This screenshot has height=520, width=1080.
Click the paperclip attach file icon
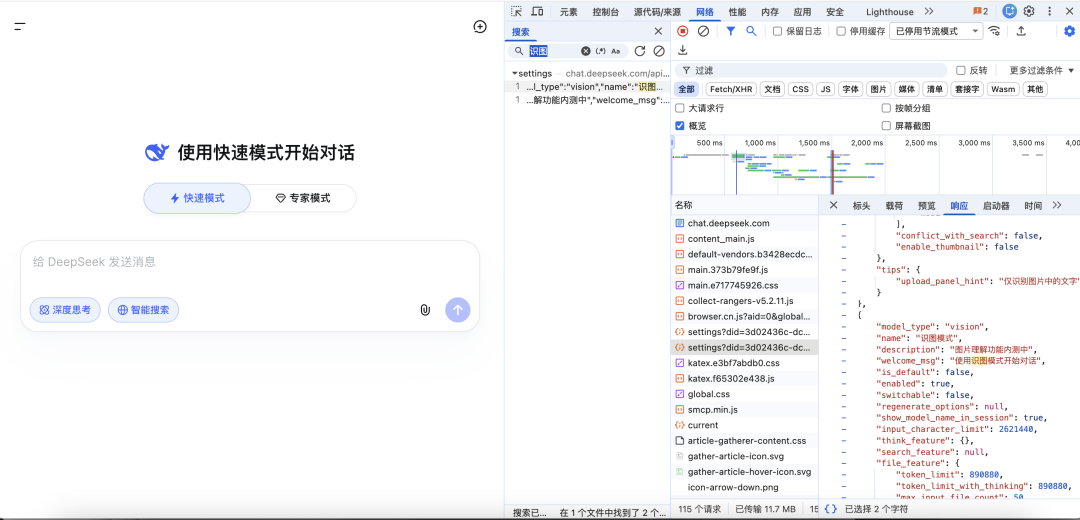click(425, 310)
